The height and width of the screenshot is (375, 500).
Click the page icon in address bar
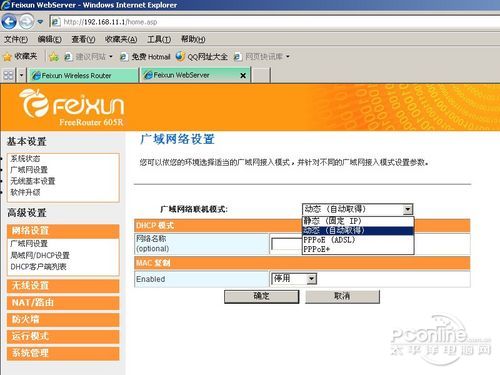point(56,22)
